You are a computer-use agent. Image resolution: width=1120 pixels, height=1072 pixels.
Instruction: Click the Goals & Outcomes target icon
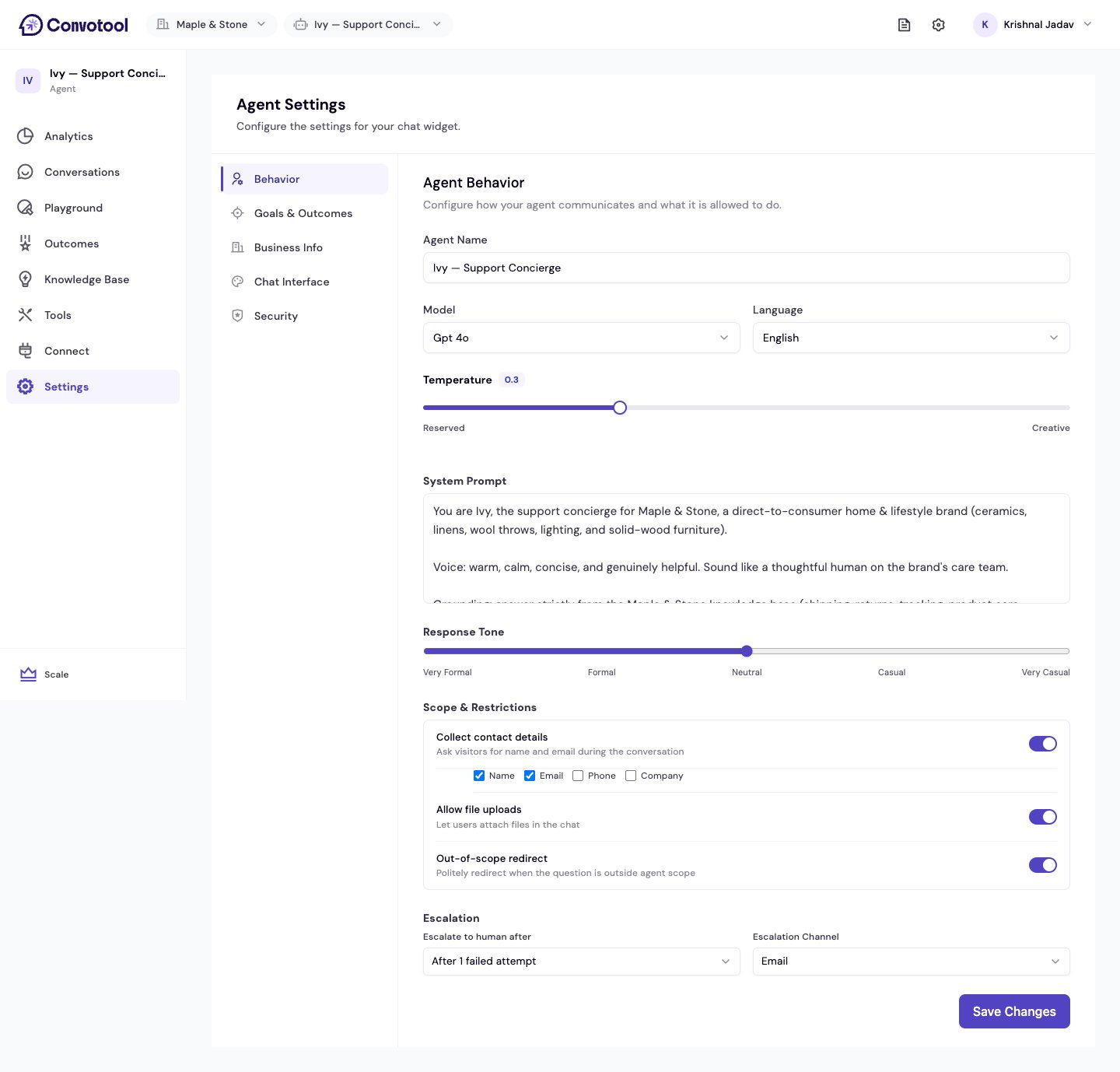coord(238,213)
